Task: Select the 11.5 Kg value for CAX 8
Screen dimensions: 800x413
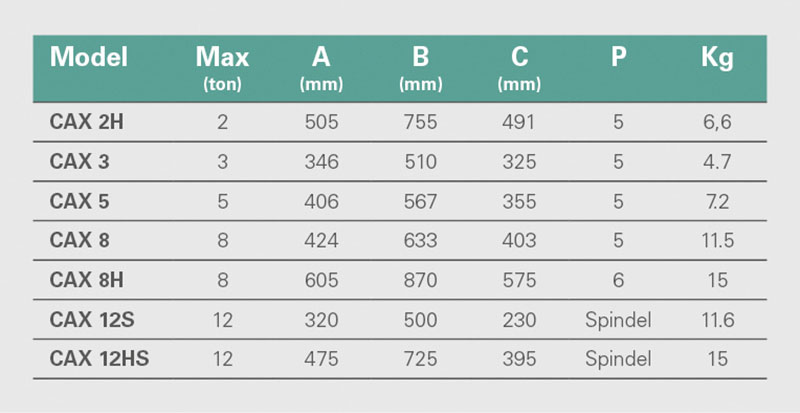Action: click(x=717, y=240)
